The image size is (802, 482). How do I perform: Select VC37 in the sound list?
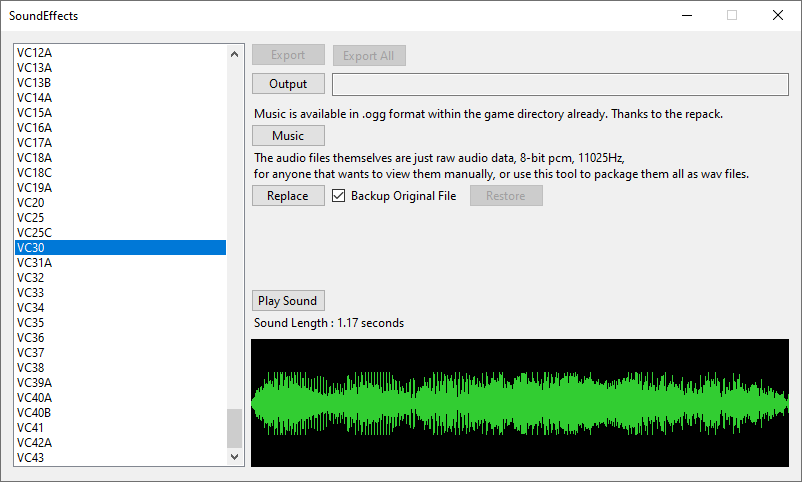121,353
